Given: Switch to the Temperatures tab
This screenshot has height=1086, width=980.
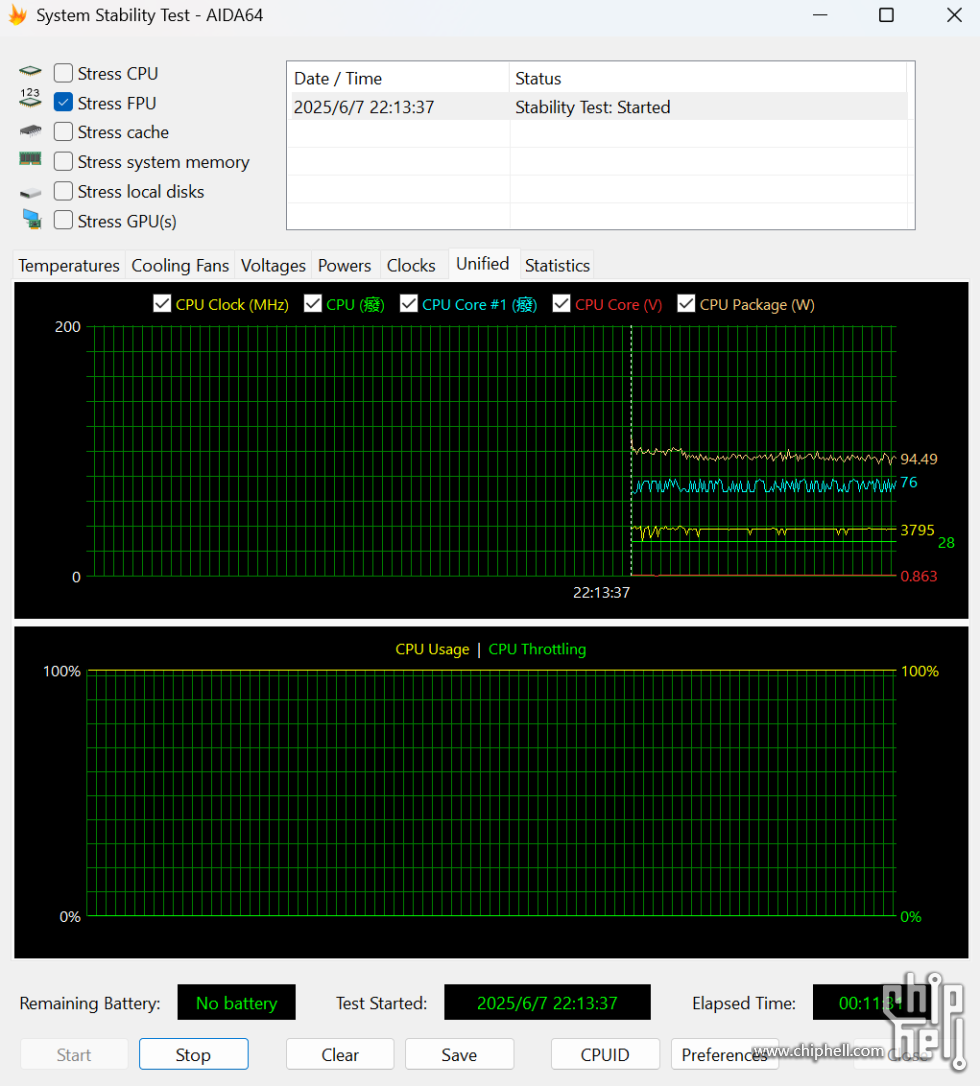Looking at the screenshot, I should (x=69, y=265).
